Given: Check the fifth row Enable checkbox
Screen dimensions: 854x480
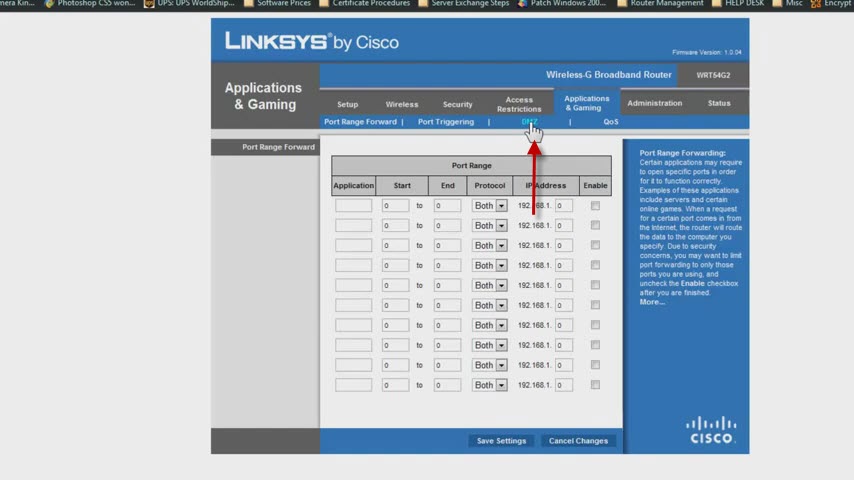Looking at the screenshot, I should (x=595, y=285).
